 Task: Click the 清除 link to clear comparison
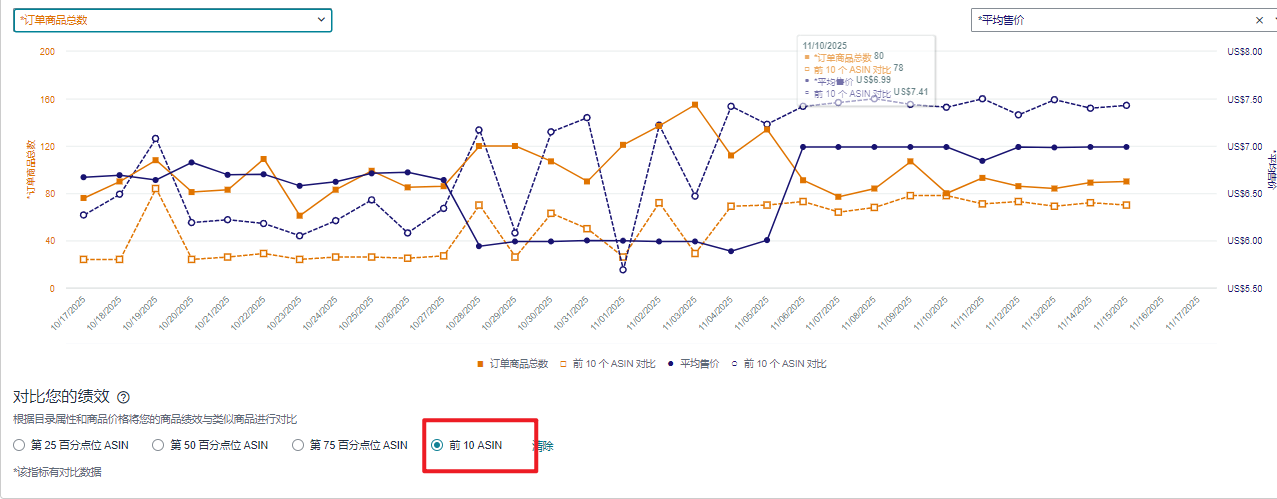click(543, 446)
